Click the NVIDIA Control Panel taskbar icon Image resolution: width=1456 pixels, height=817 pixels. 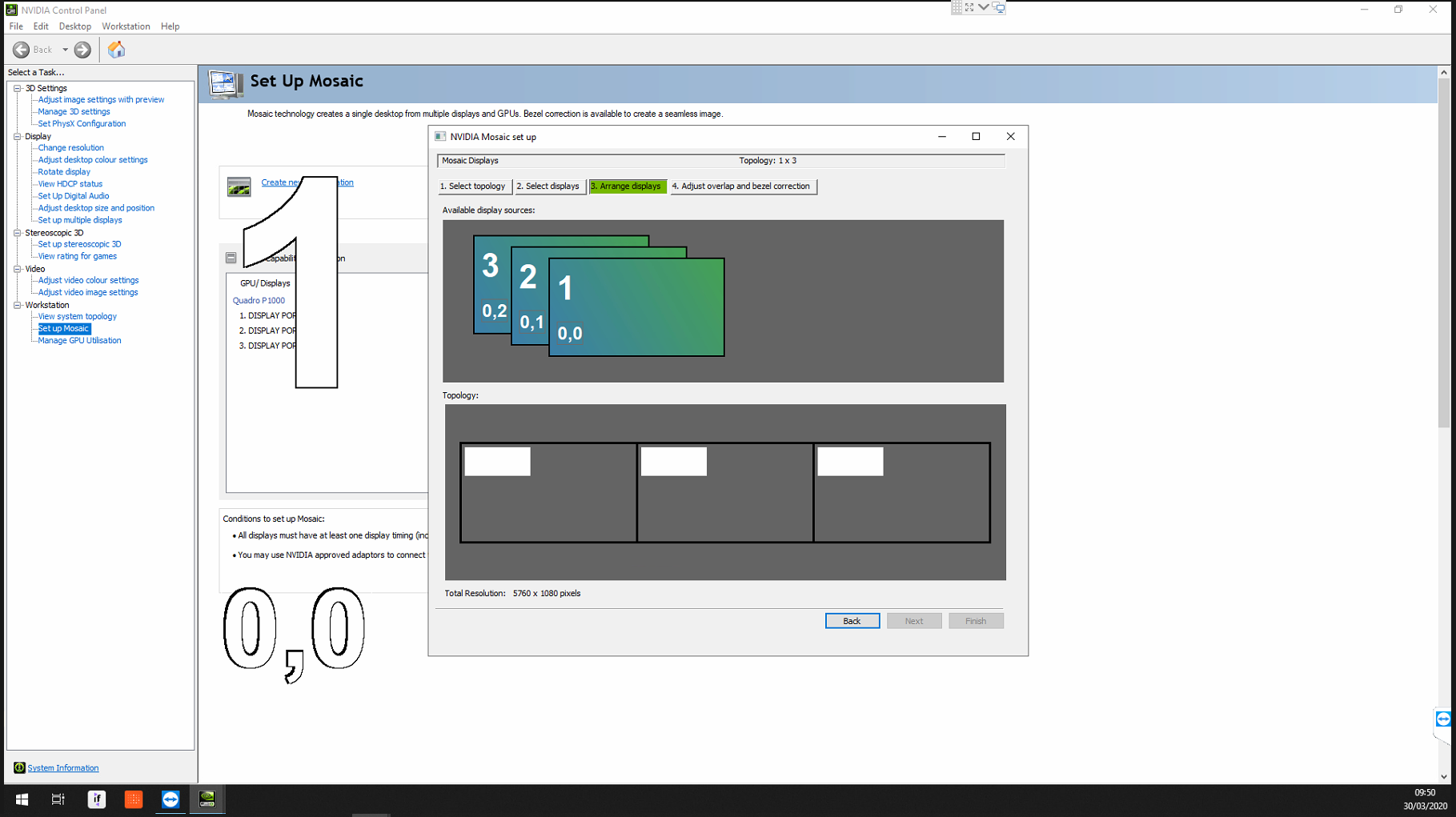(207, 799)
